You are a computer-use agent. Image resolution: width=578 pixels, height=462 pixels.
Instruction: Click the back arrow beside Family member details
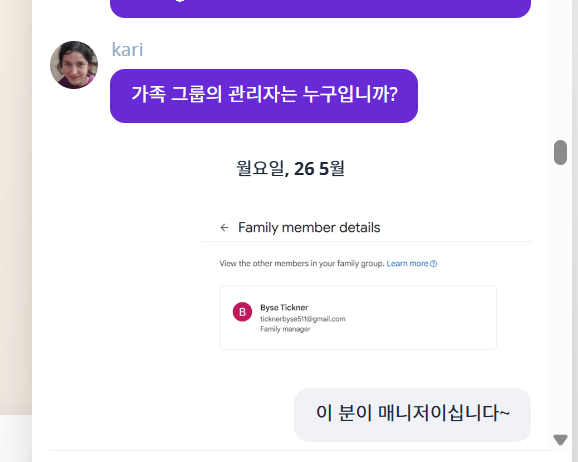[224, 228]
